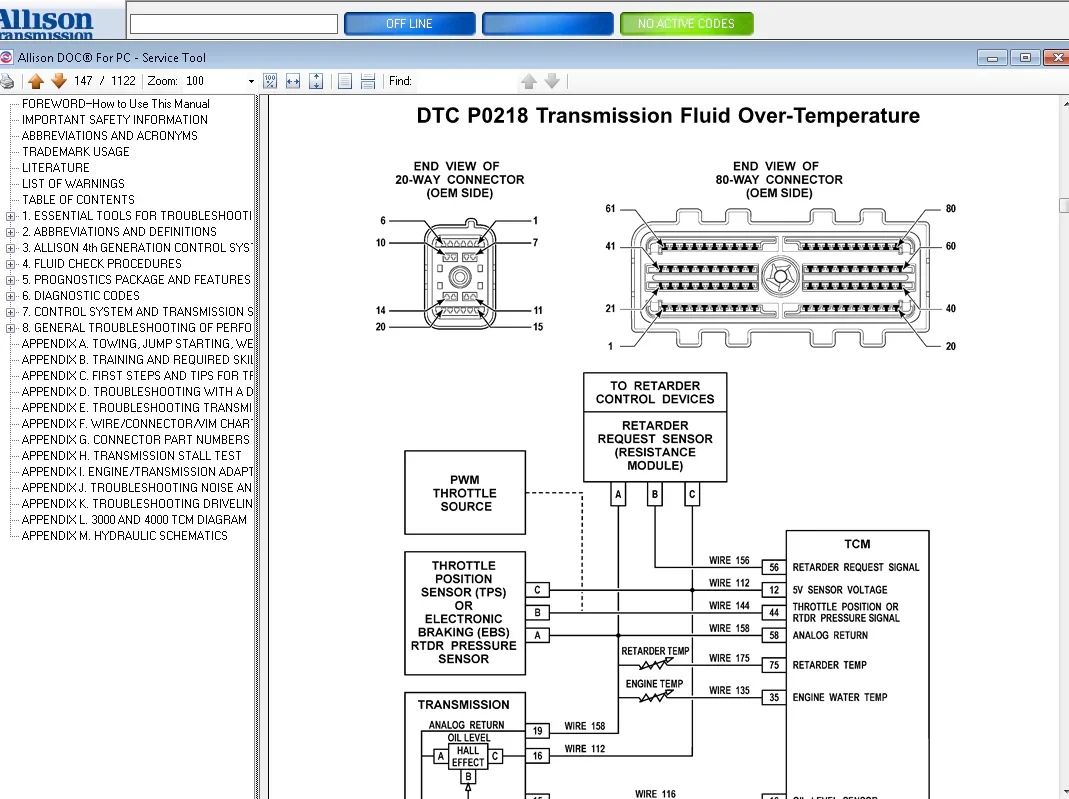The image size is (1069, 799).
Task: Expand 5. PROGNOSTICS PACKAGE AND FEATURES node
Action: 10,280
